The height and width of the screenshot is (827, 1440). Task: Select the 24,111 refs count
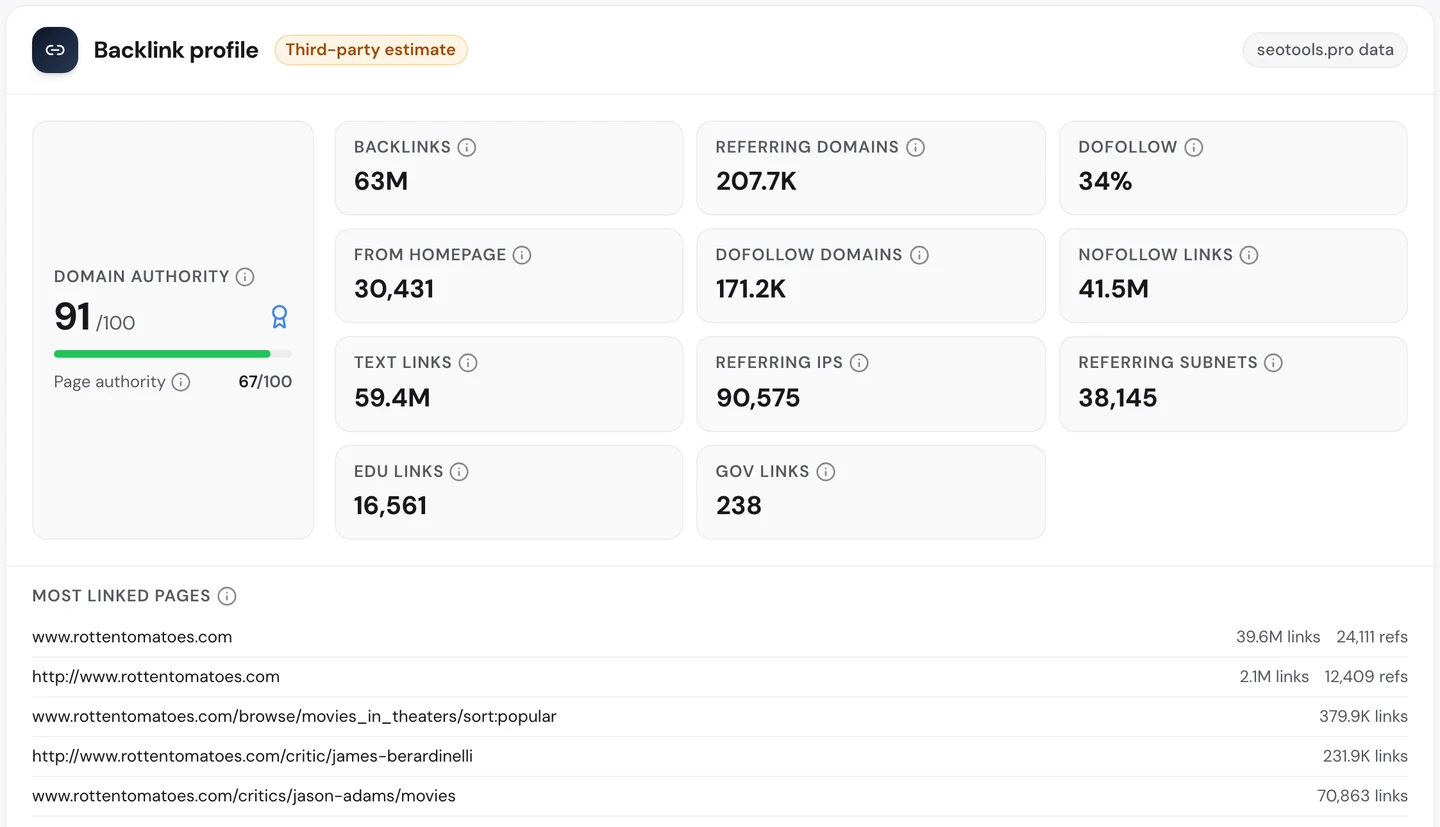point(1372,637)
